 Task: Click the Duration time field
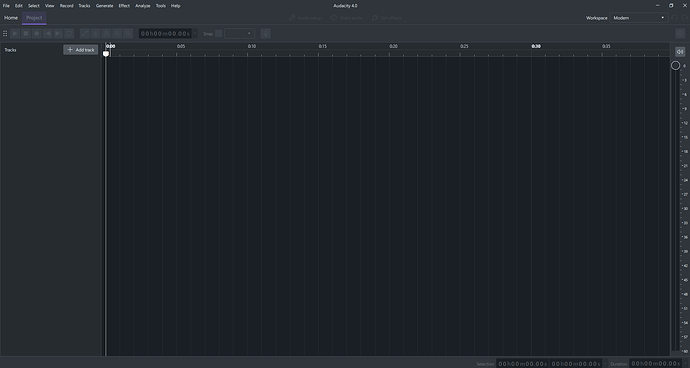point(656,364)
